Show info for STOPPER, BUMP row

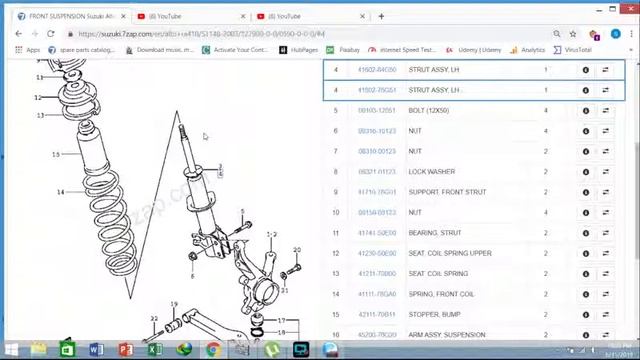pyautogui.click(x=586, y=315)
